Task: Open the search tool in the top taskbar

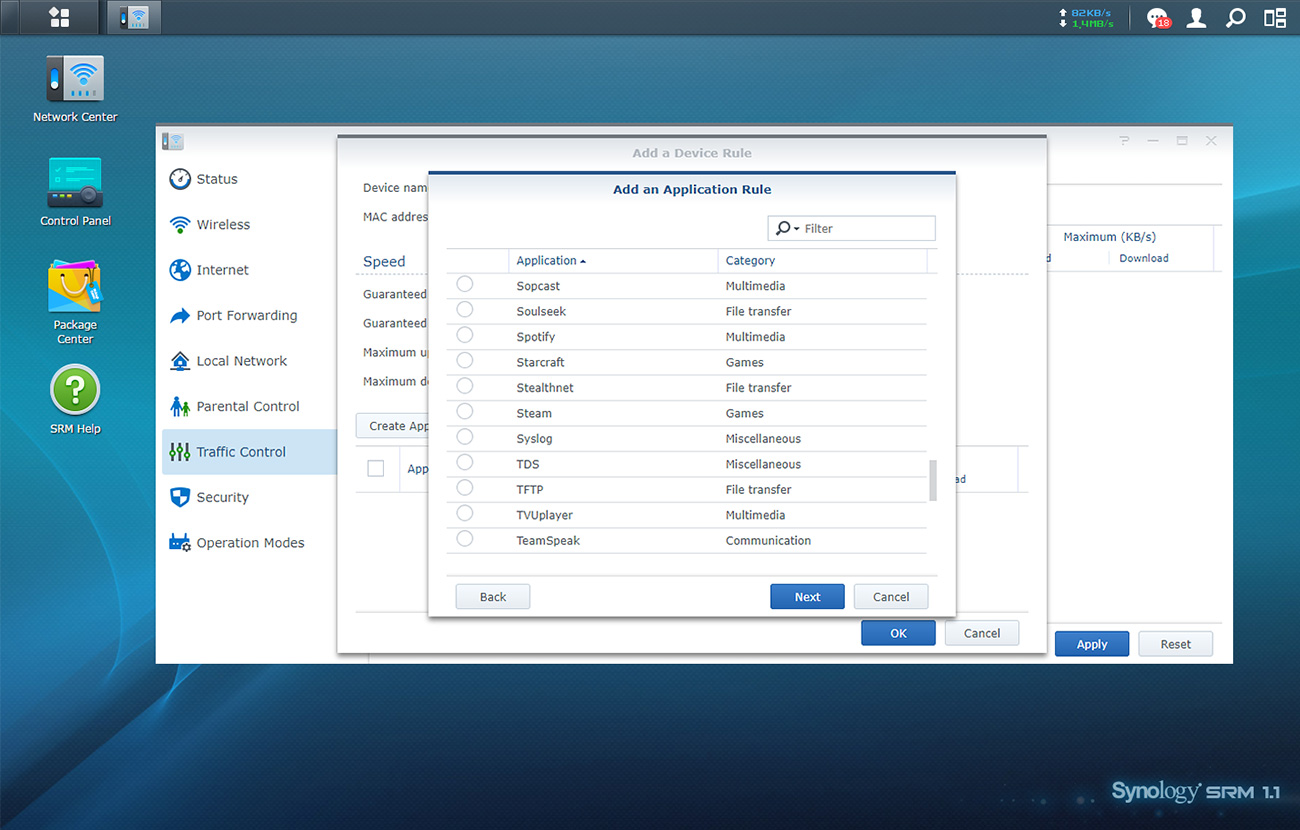Action: click(x=1235, y=17)
